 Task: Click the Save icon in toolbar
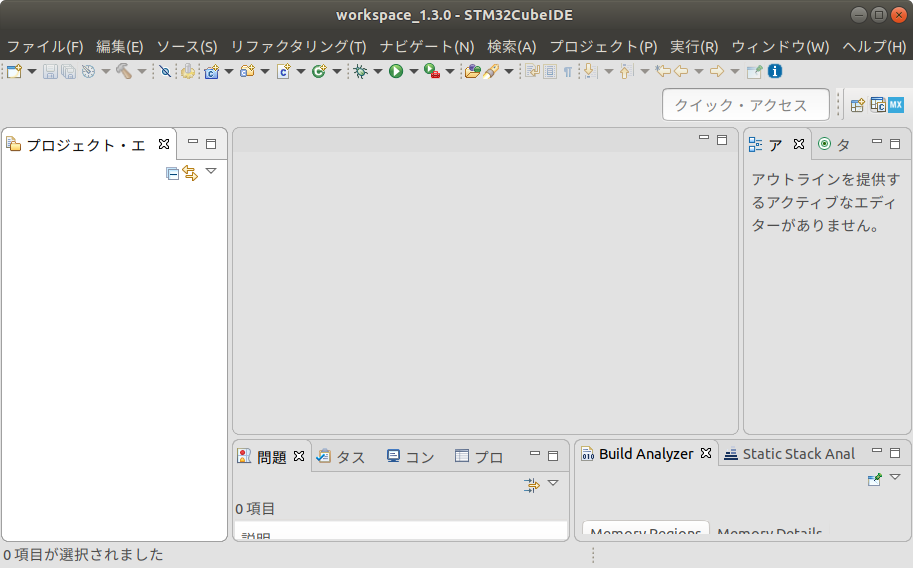click(x=50, y=72)
